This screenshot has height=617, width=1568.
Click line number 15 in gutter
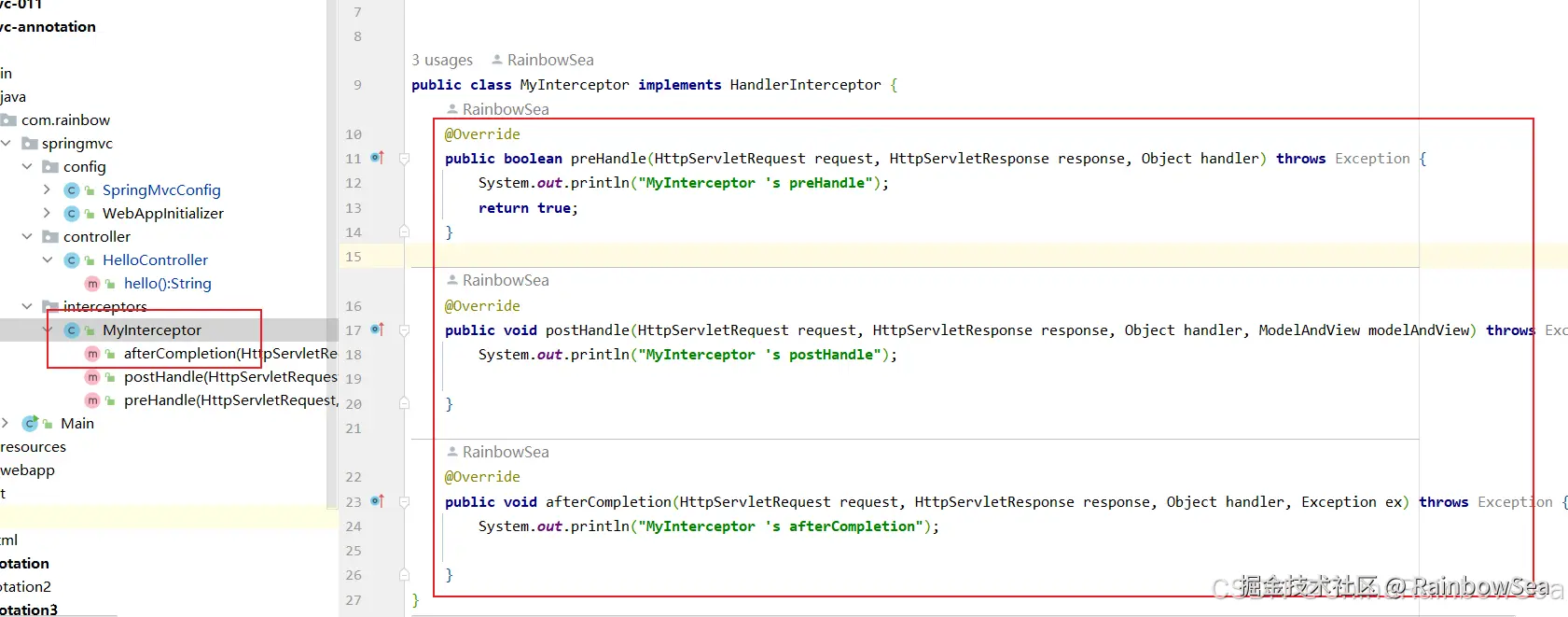(354, 257)
